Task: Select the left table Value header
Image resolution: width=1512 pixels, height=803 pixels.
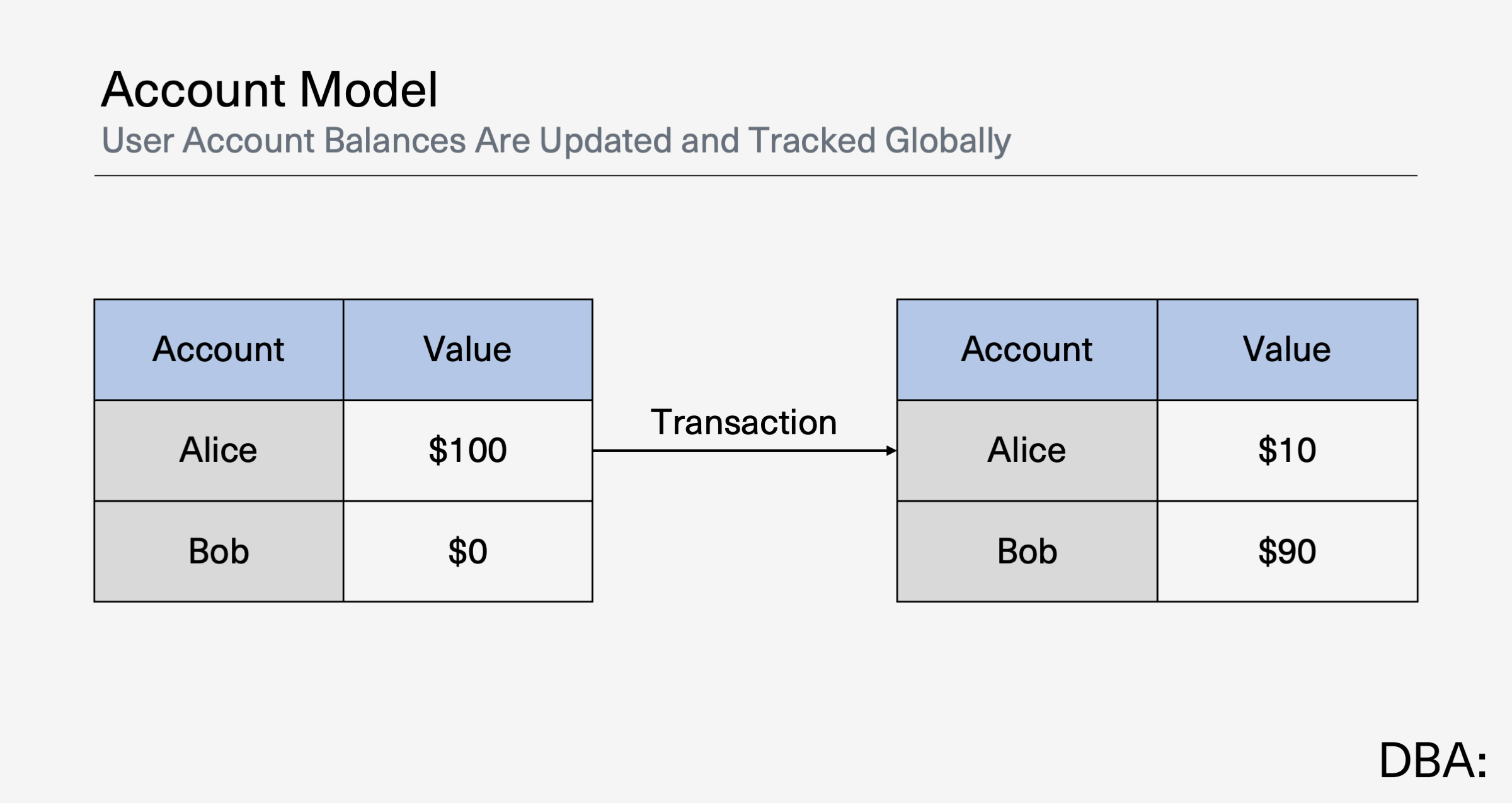Action: (x=467, y=350)
